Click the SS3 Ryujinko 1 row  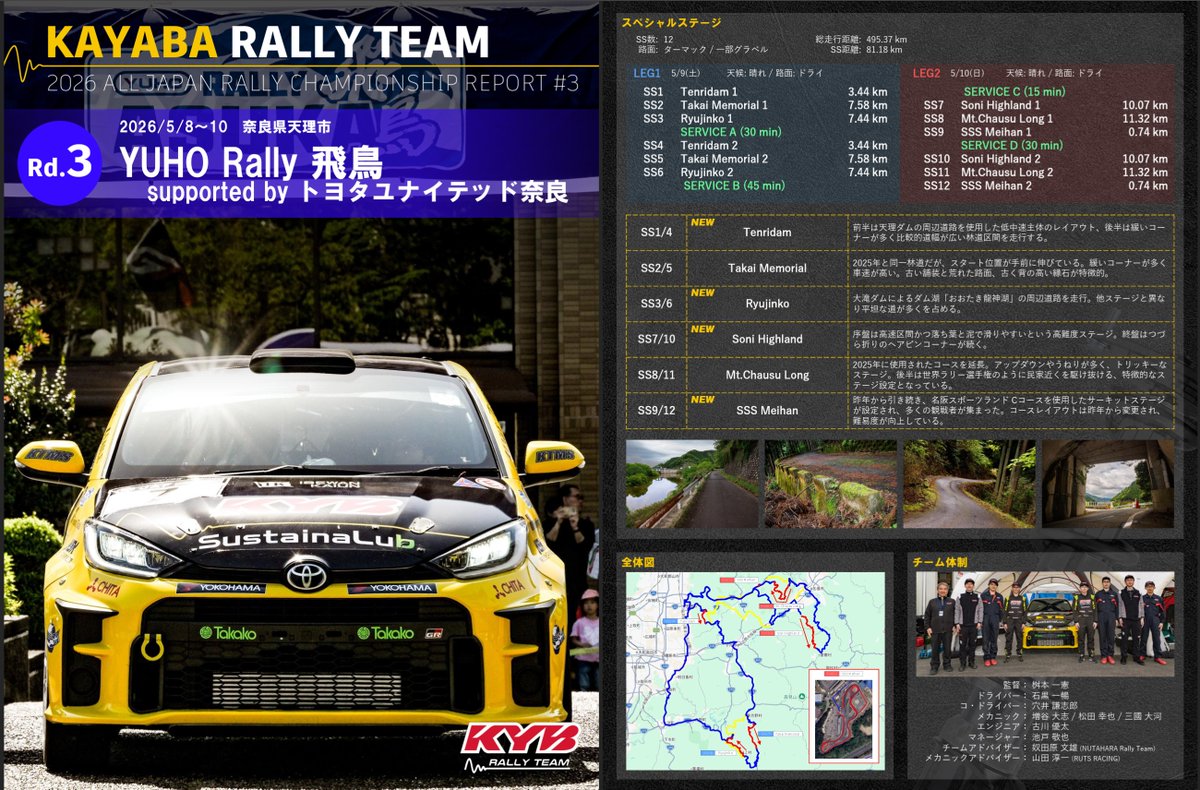765,118
